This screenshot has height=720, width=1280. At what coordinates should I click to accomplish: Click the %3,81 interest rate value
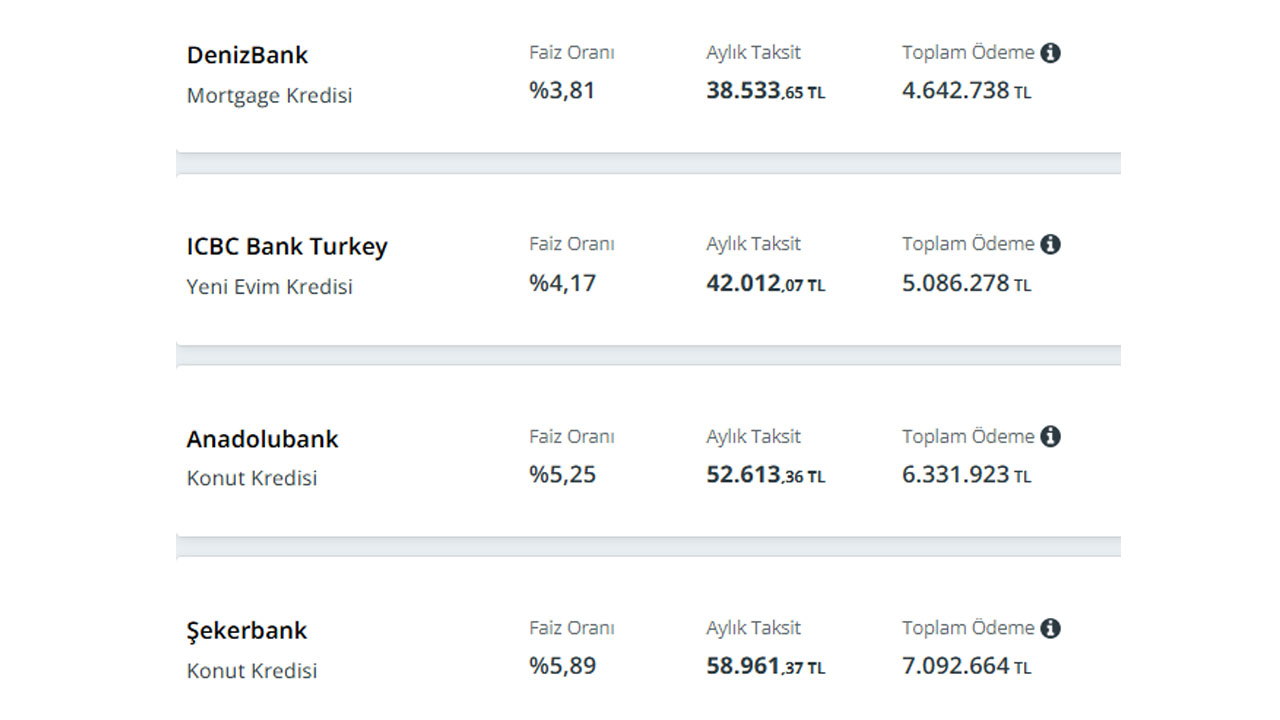pyautogui.click(x=562, y=91)
